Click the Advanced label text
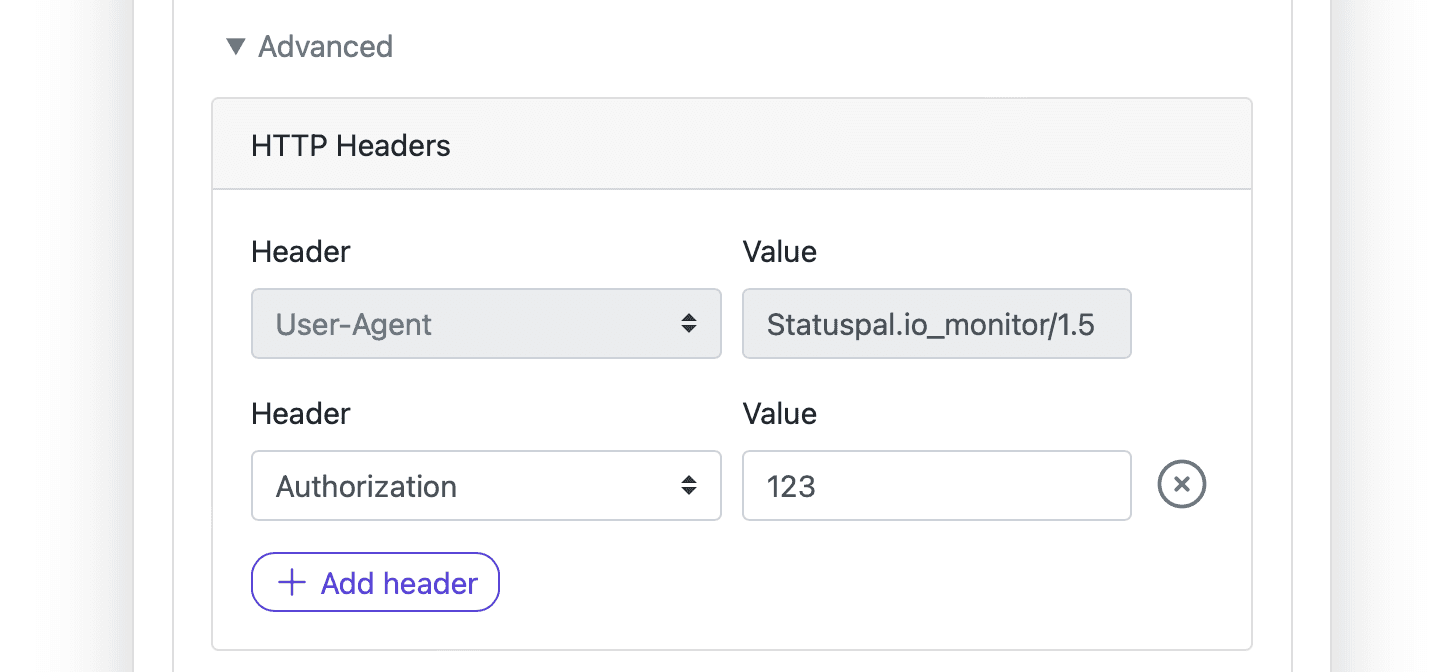Viewport: 1444px width, 672px height. coord(326,46)
